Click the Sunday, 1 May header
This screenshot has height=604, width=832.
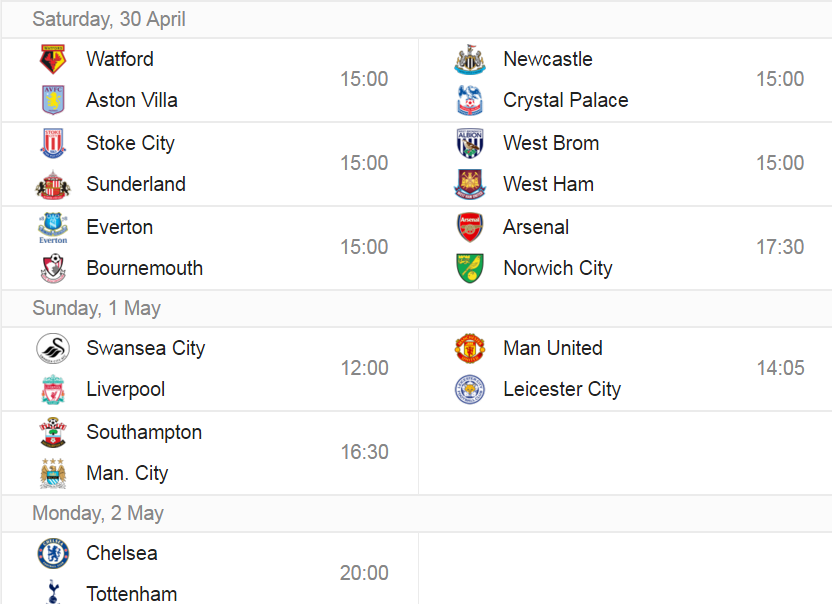point(97,308)
